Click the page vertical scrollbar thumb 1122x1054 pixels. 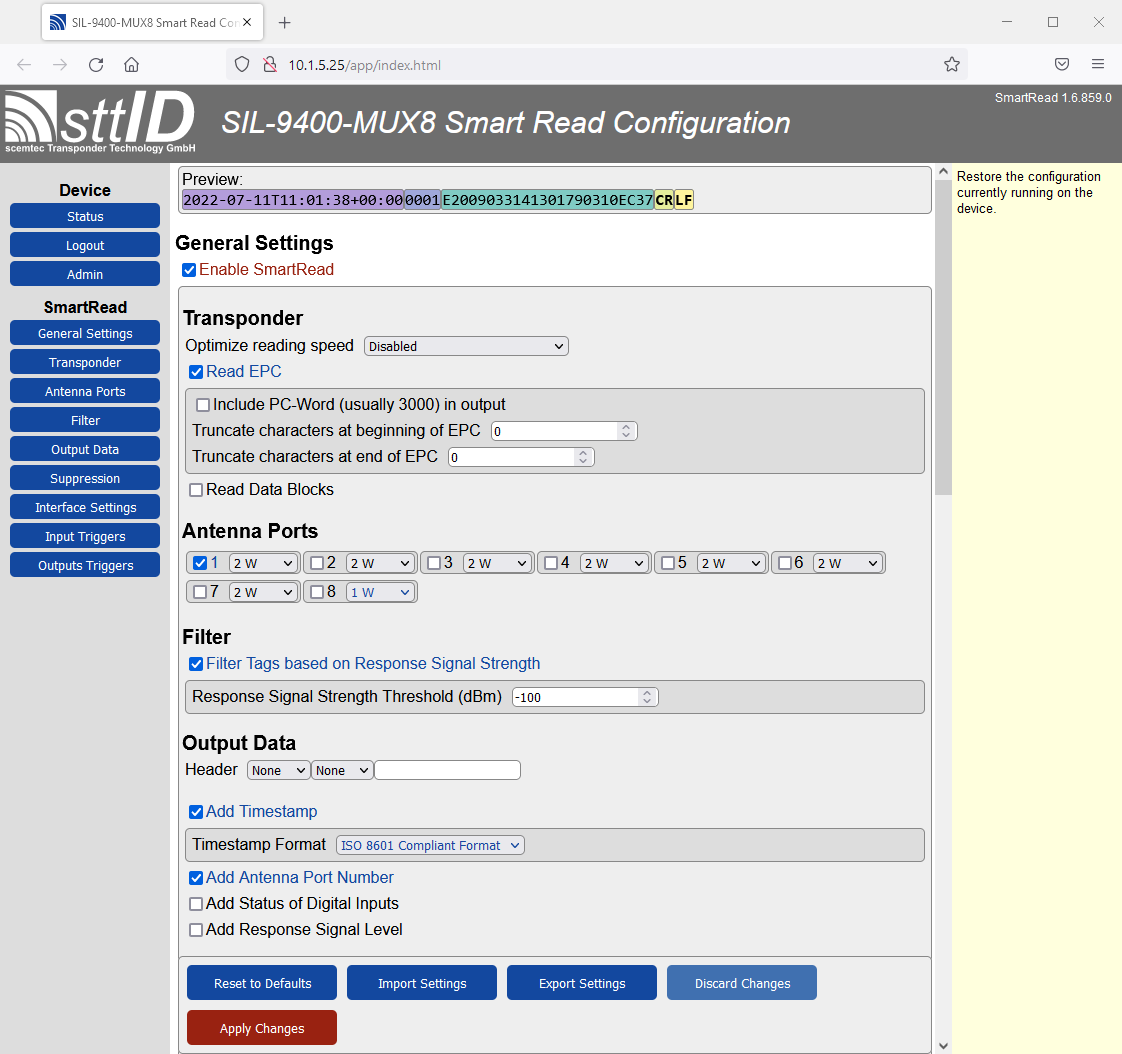pyautogui.click(x=943, y=336)
